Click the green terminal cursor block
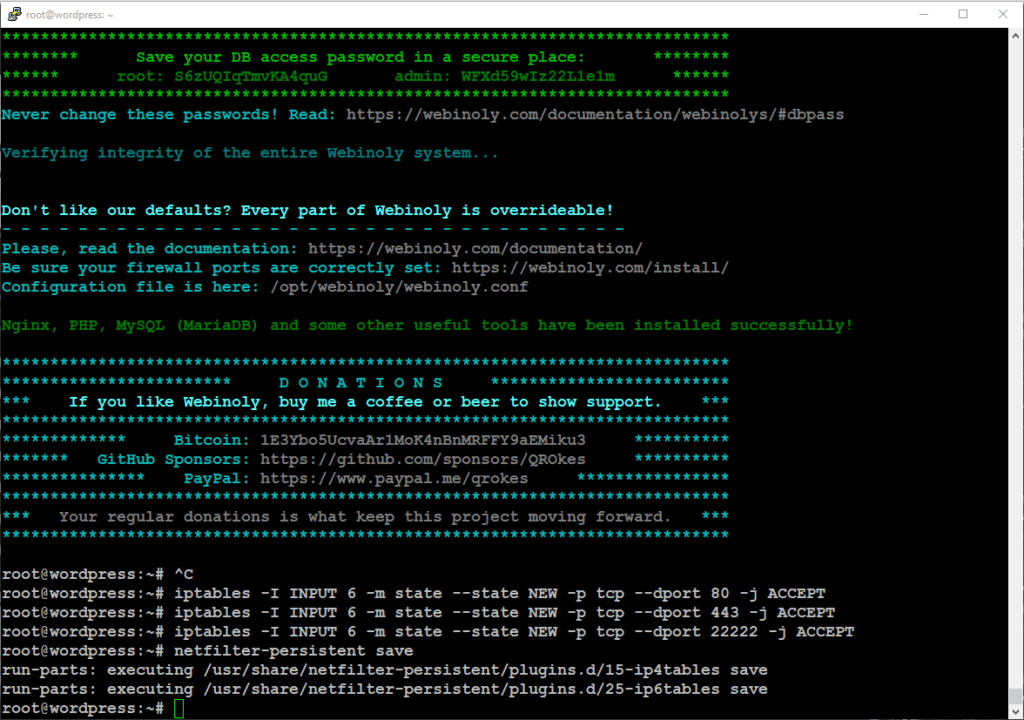Screen dimensions: 1024x720 pos(179,709)
